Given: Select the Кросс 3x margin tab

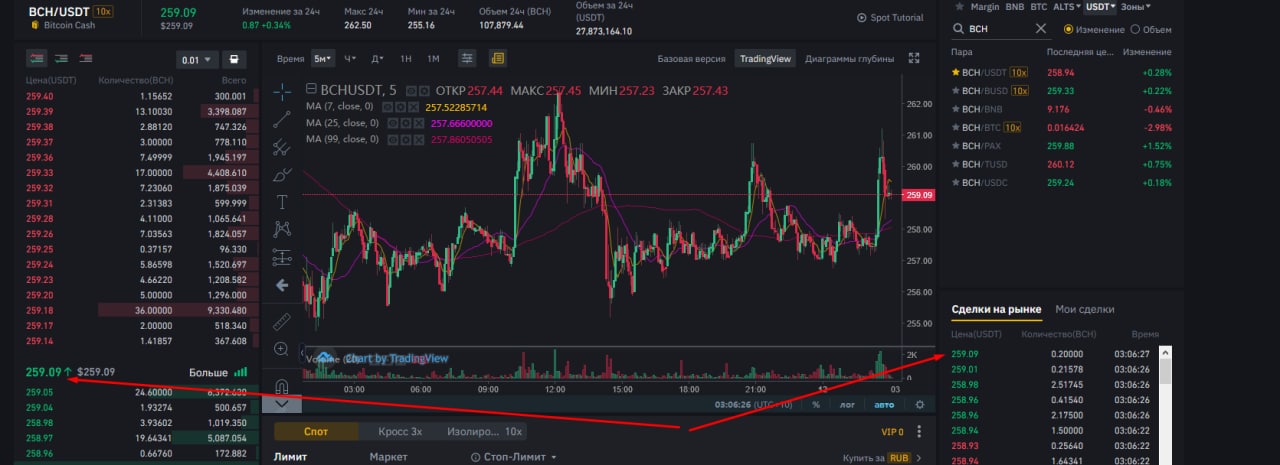Looking at the screenshot, I should (x=400, y=432).
